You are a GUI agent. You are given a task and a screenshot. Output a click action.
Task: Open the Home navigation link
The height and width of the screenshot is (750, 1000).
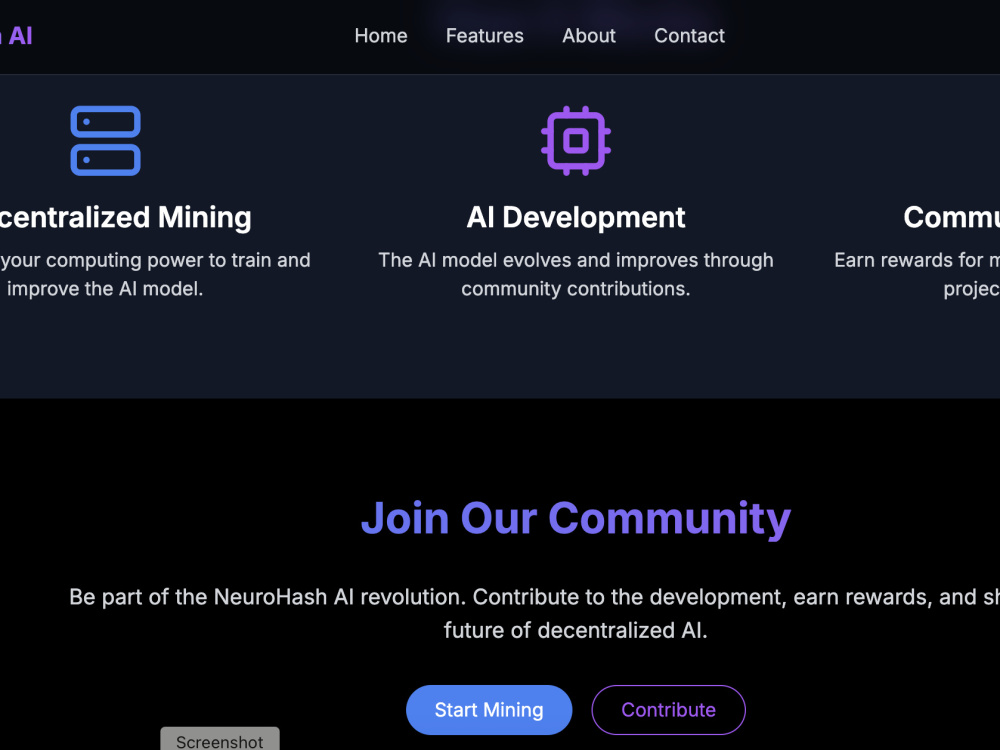[x=381, y=36]
